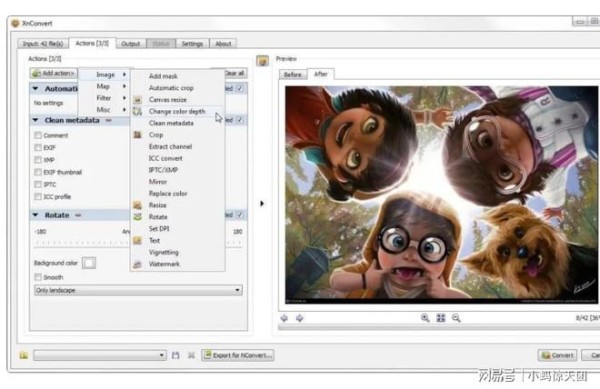Viewport: 600px width, 389px height.
Task: Pick the Background color swatch
Action: (x=89, y=263)
